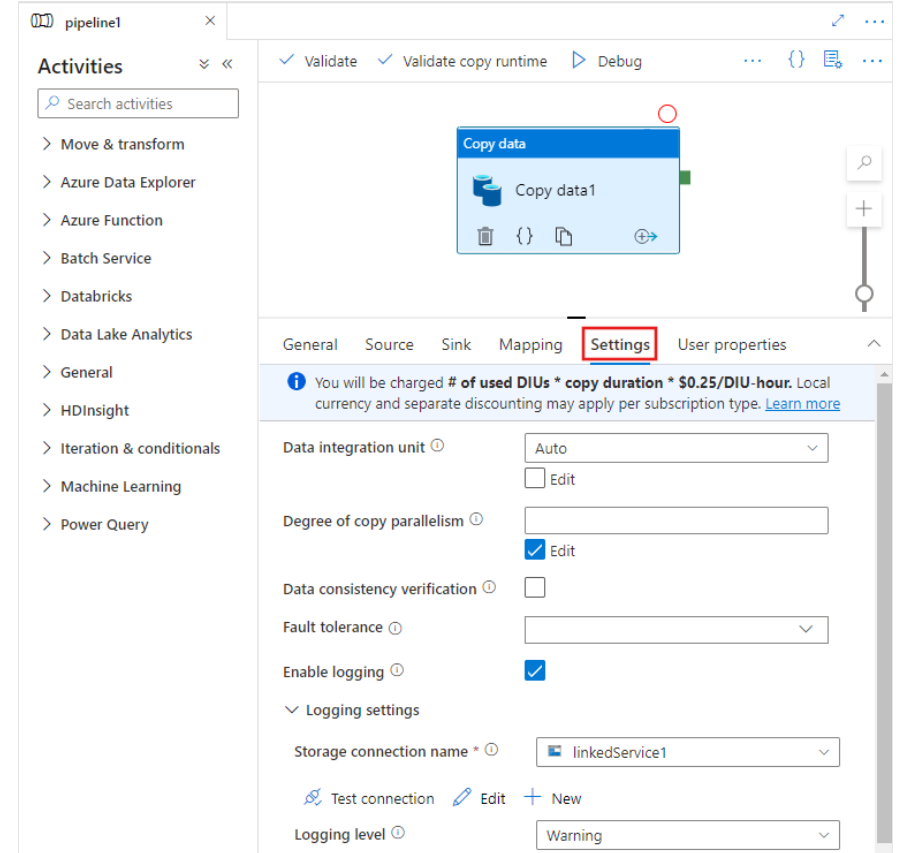Enable Data consistency verification
905x853 pixels.
point(534,587)
